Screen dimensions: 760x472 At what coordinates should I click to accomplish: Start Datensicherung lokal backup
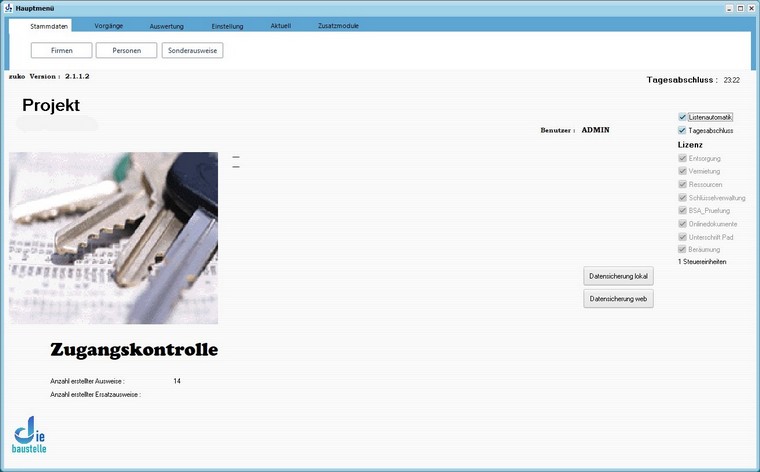pyautogui.click(x=618, y=276)
